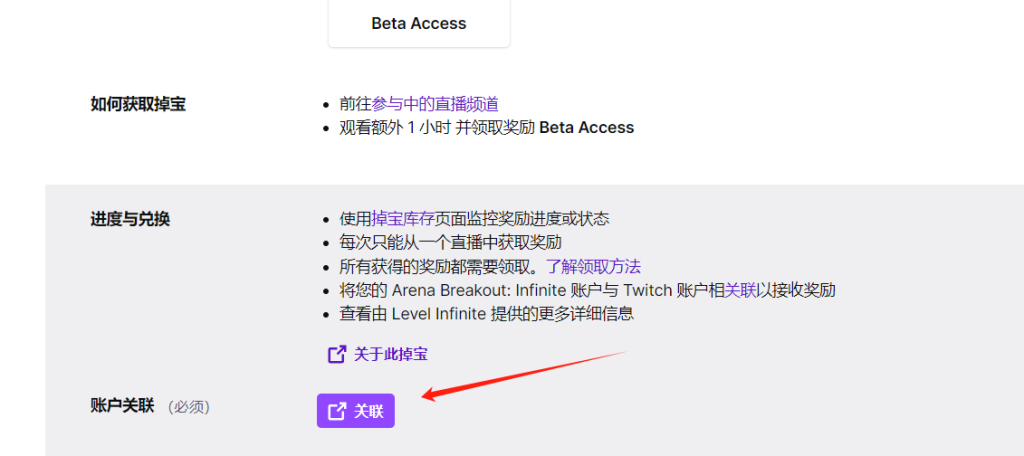The image size is (1024, 456).
Task: Click the red arrow annotation
Action: coord(524,374)
